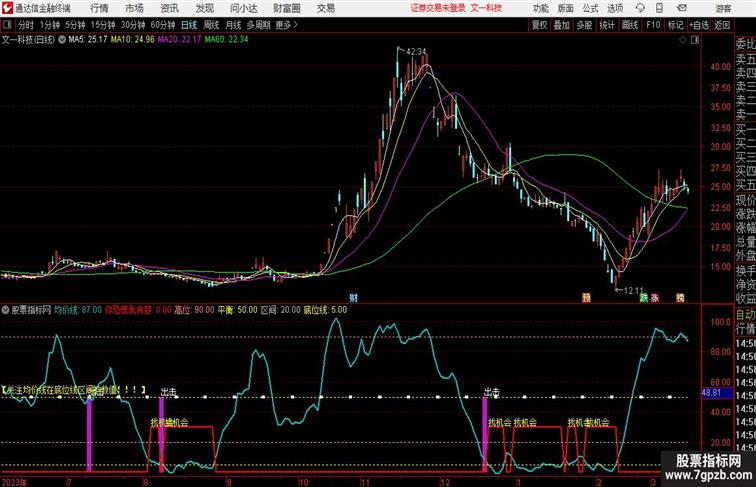756x487 pixels.
Task: Click the MA5: 25.17 value
Action: tap(88, 39)
